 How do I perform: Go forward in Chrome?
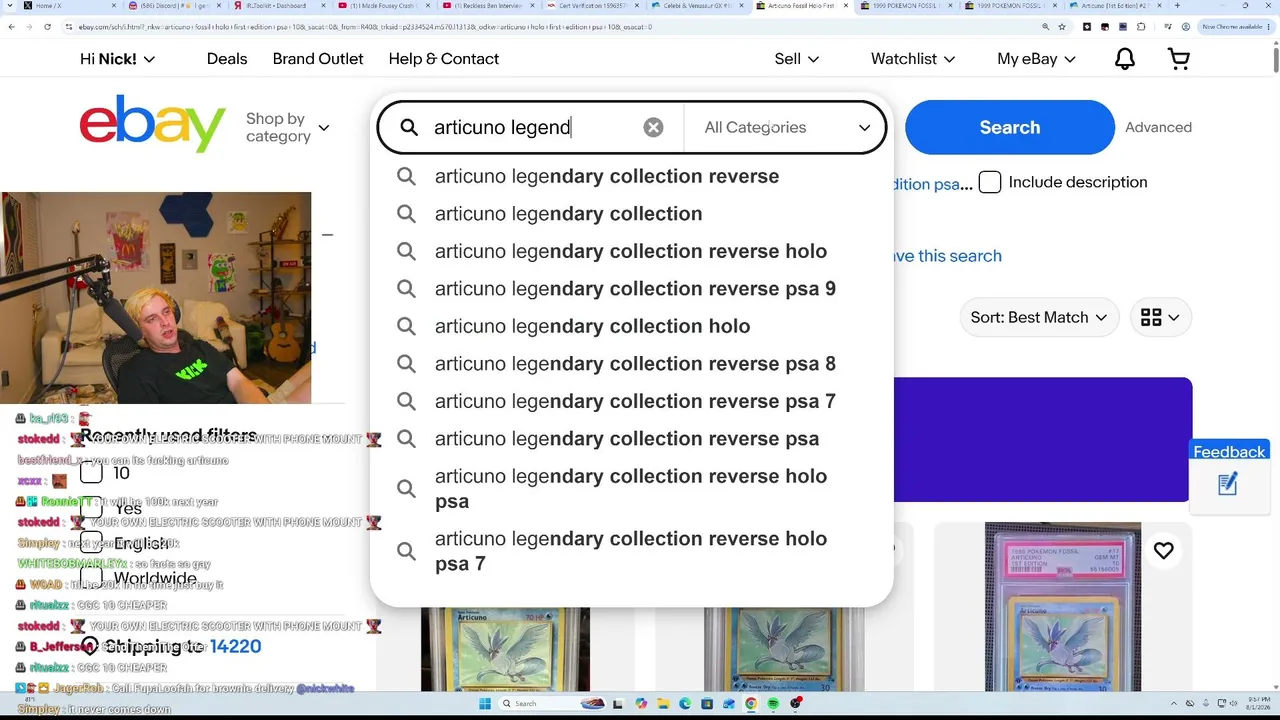(x=29, y=26)
